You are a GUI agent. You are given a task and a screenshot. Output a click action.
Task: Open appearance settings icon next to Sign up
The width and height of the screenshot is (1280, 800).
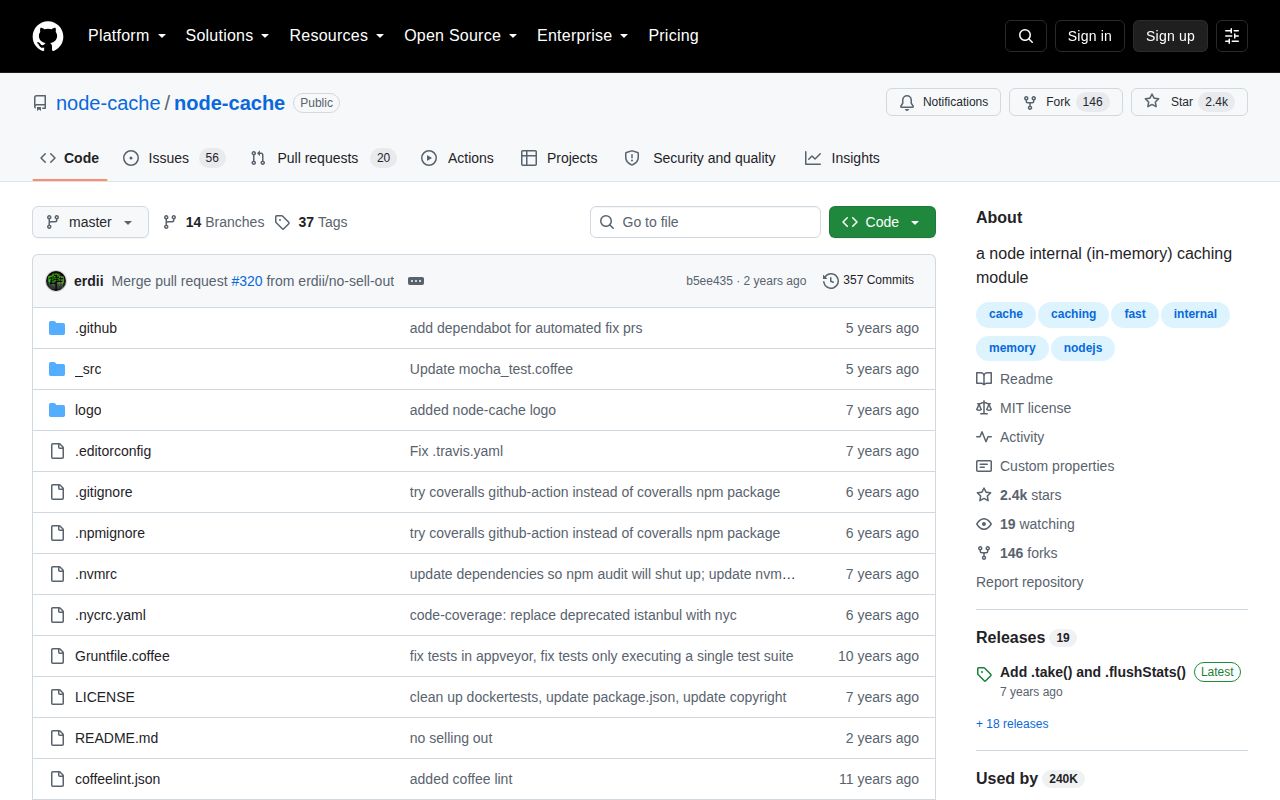[1232, 36]
